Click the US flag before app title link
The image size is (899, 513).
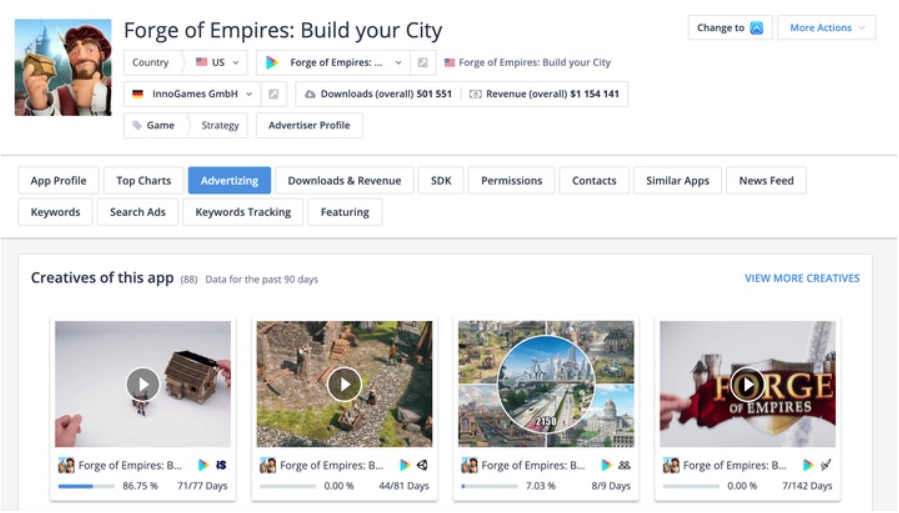pyautogui.click(x=450, y=62)
